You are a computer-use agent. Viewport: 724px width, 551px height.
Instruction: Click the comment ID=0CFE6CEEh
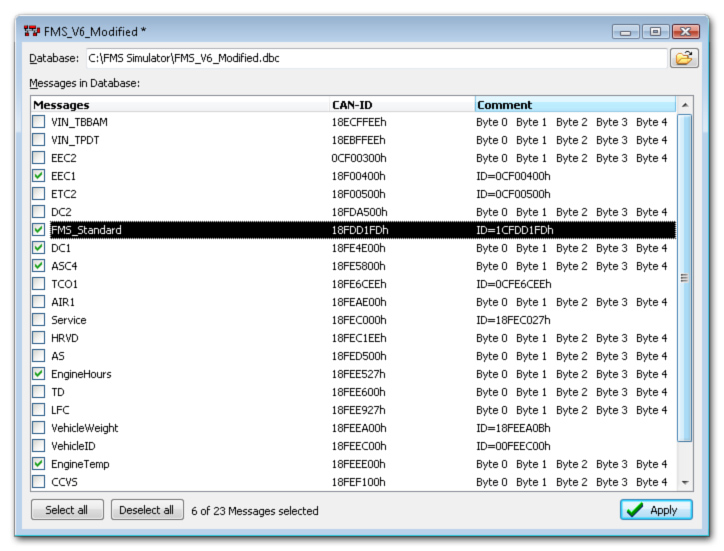click(x=514, y=284)
